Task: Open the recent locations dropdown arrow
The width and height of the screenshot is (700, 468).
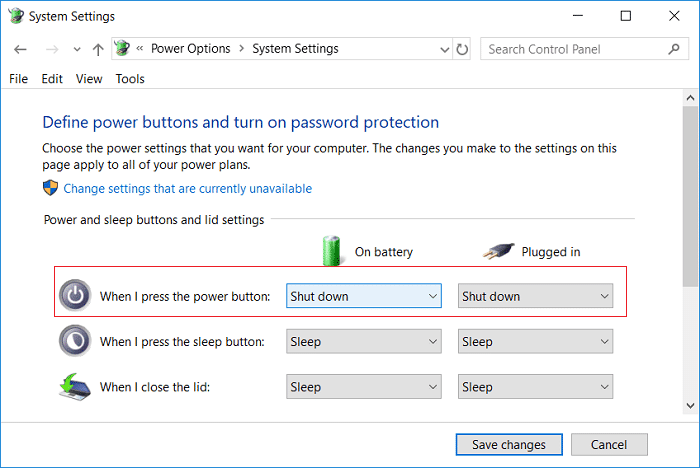Action: pyautogui.click(x=77, y=49)
